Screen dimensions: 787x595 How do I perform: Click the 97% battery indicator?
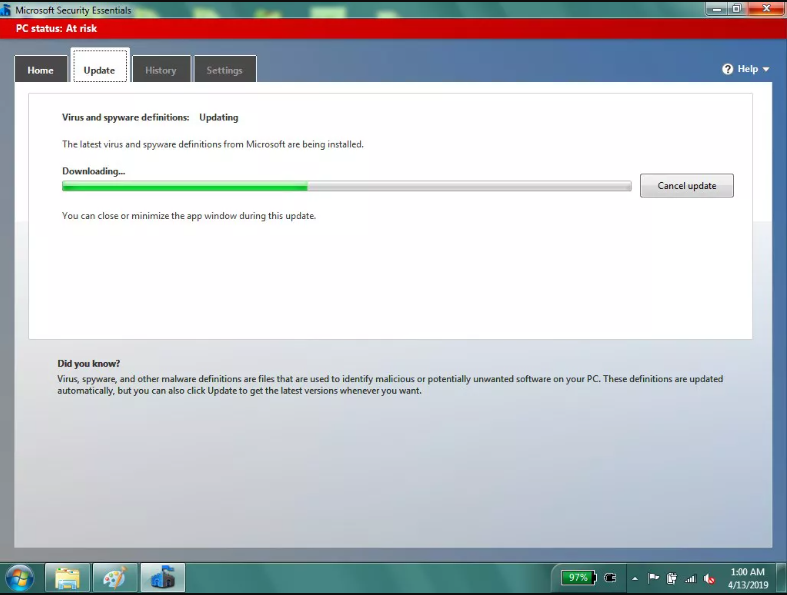(x=578, y=578)
